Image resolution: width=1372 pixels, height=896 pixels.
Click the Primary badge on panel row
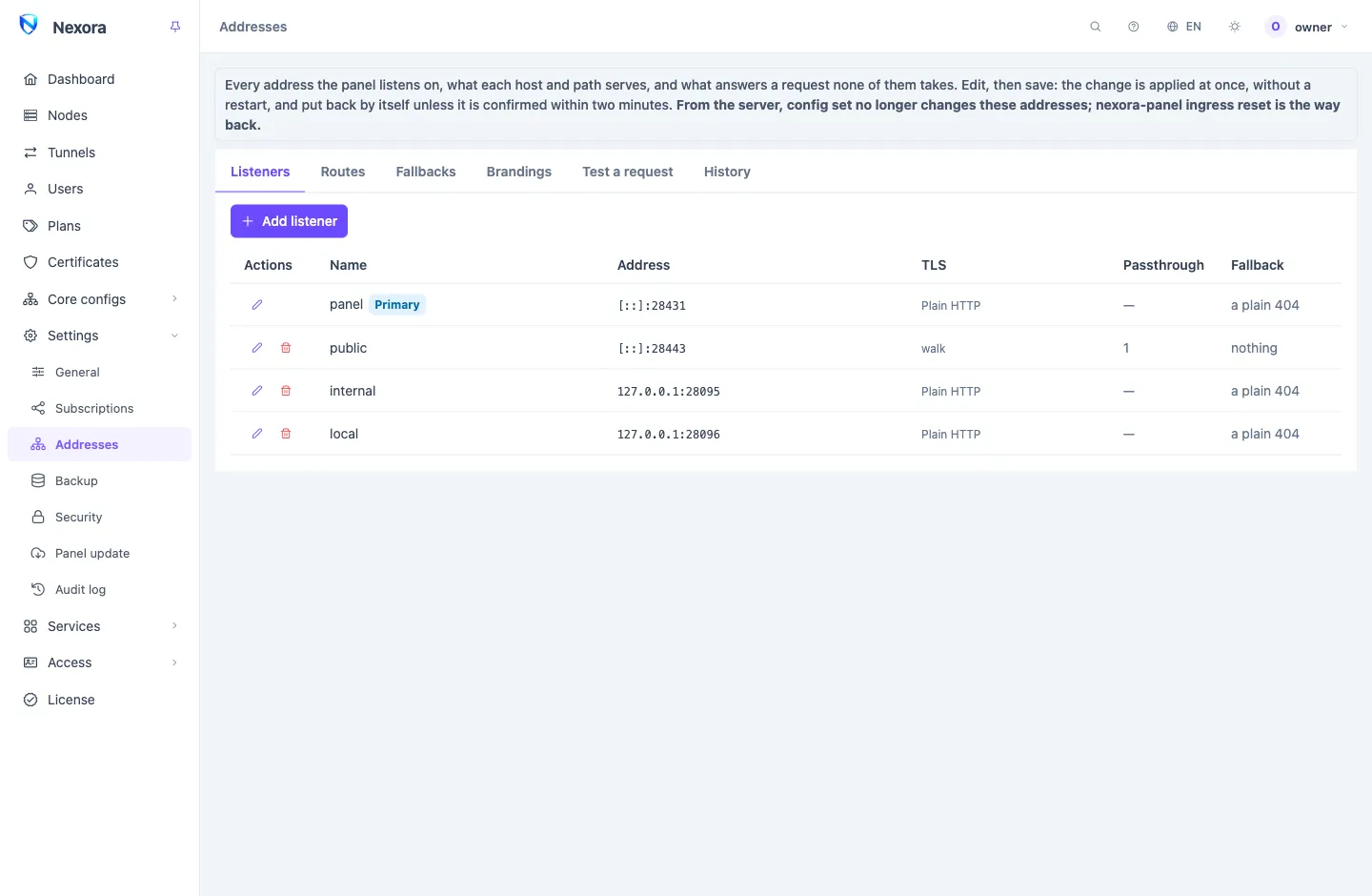[397, 305]
